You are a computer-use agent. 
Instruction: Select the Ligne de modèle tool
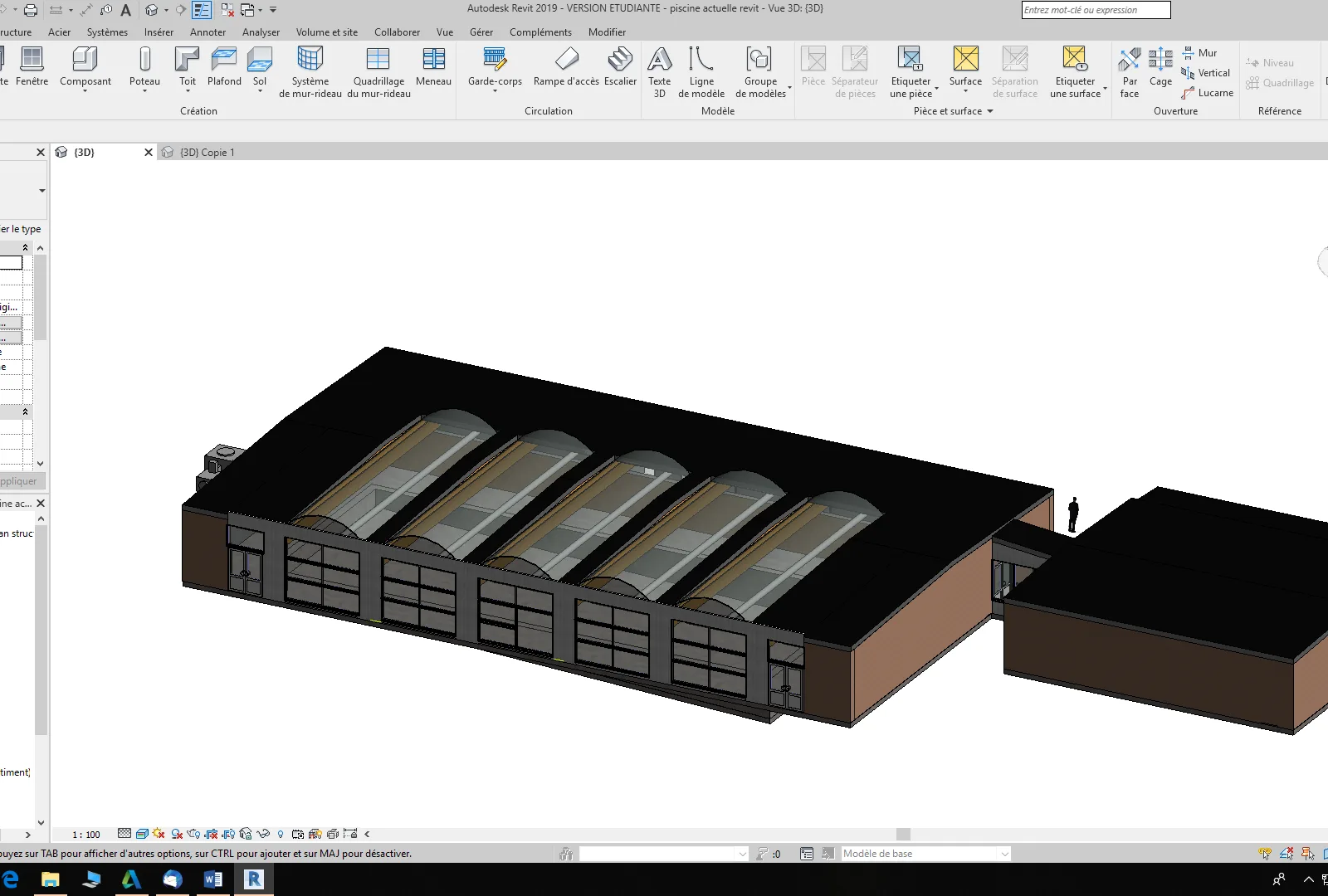pyautogui.click(x=701, y=72)
